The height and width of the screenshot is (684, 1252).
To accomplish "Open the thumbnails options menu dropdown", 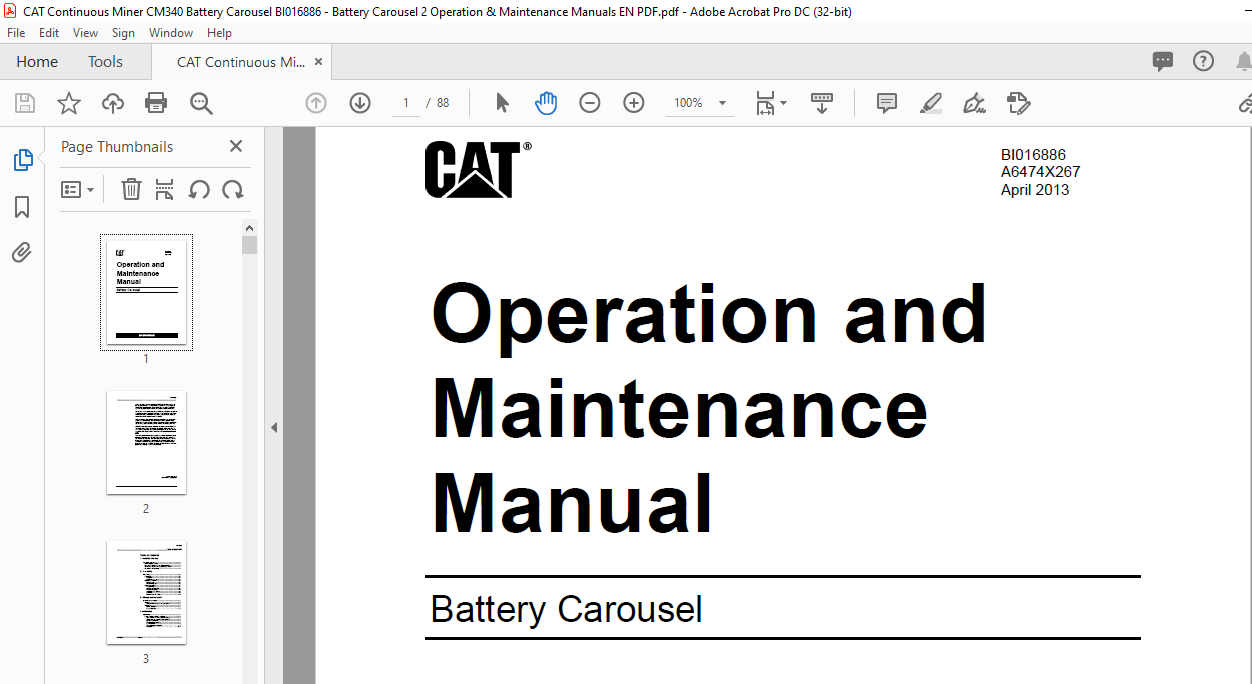I will [78, 189].
